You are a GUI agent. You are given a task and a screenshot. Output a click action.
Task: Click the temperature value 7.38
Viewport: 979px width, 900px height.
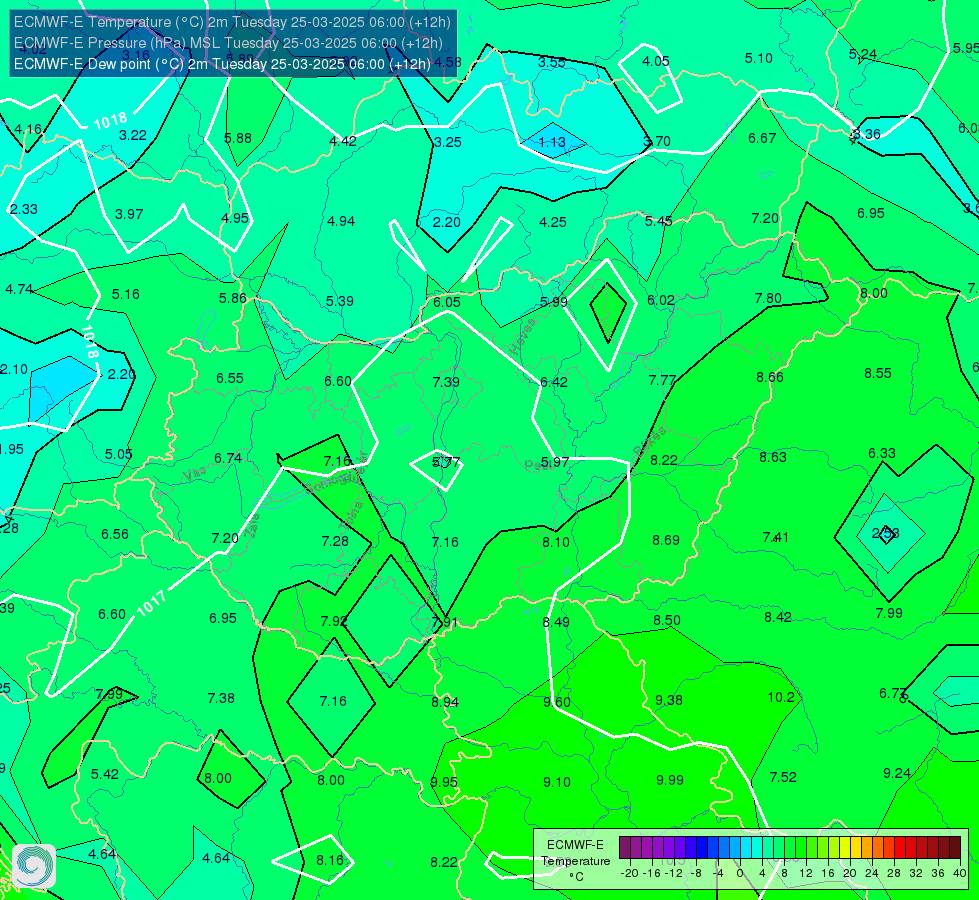221,698
